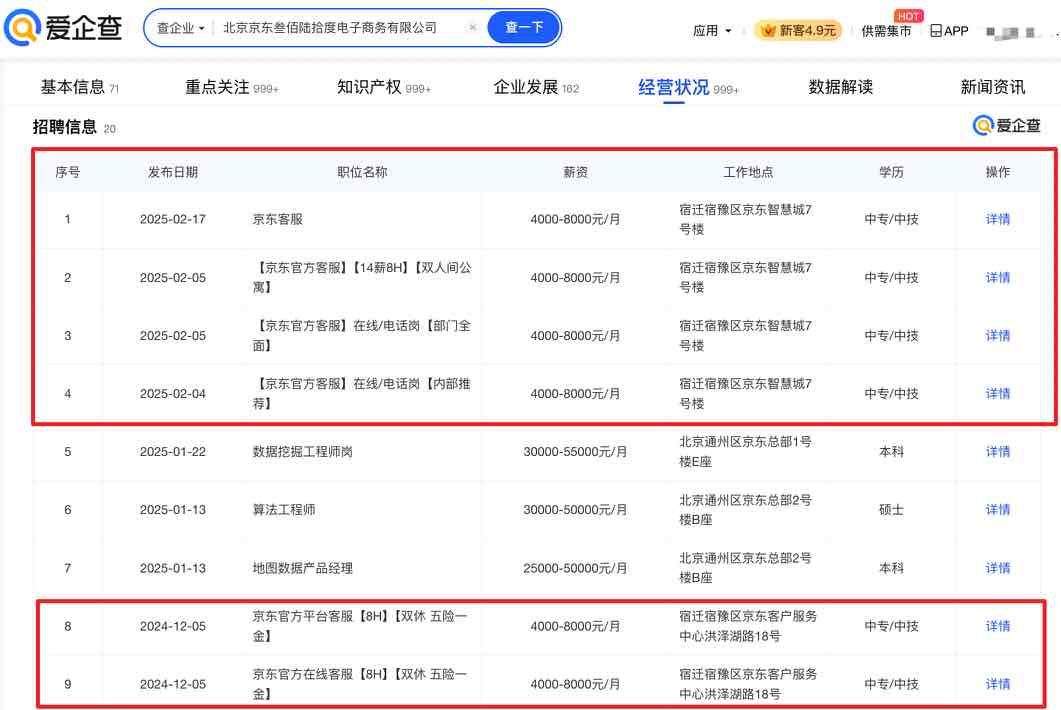Open 供需集市 link in header

[886, 31]
